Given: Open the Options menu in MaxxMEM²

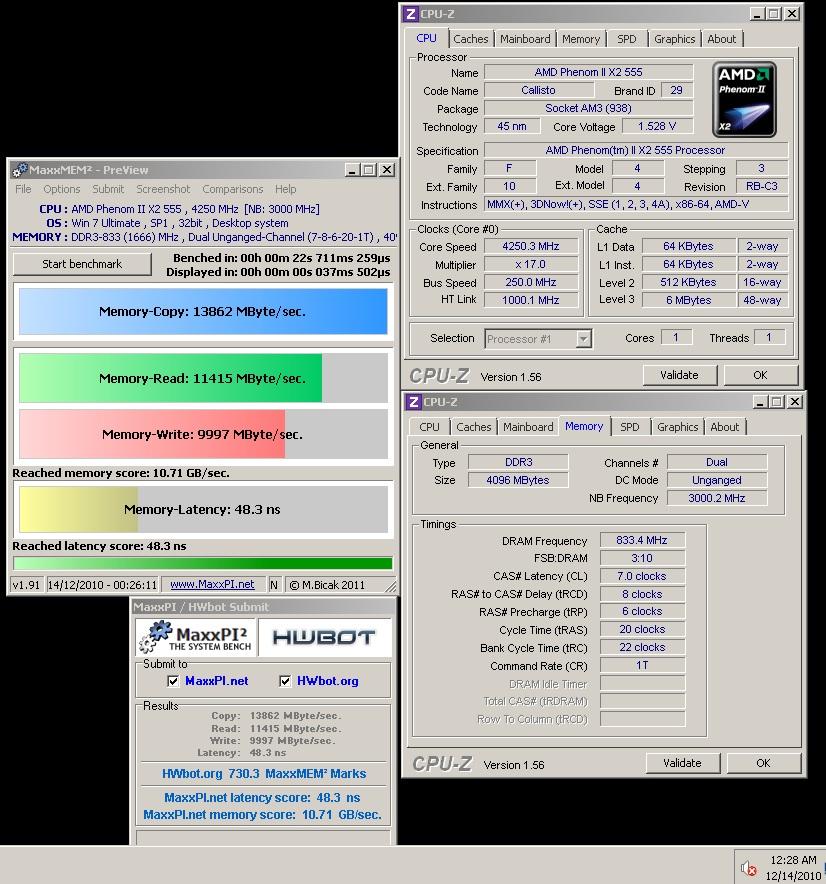Looking at the screenshot, I should [x=61, y=189].
